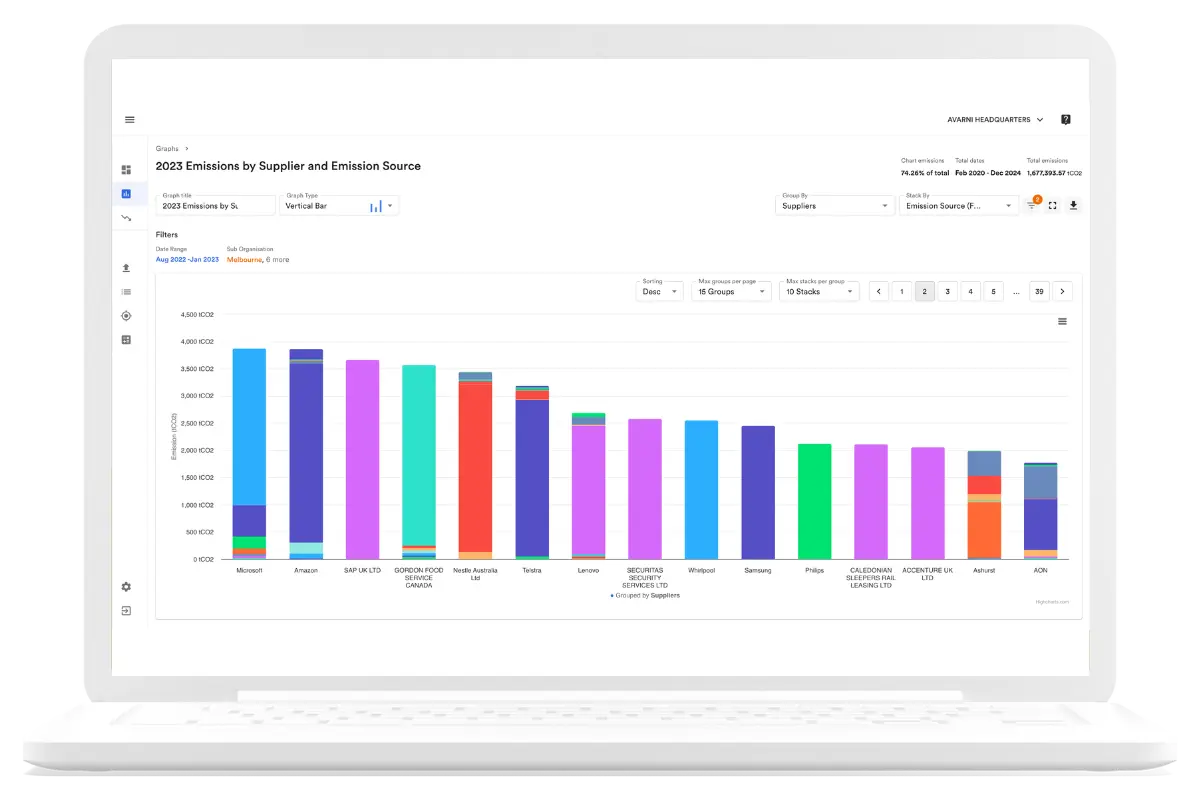Open the hamburger navigation menu
This screenshot has height=800, width=1200.
(130, 120)
